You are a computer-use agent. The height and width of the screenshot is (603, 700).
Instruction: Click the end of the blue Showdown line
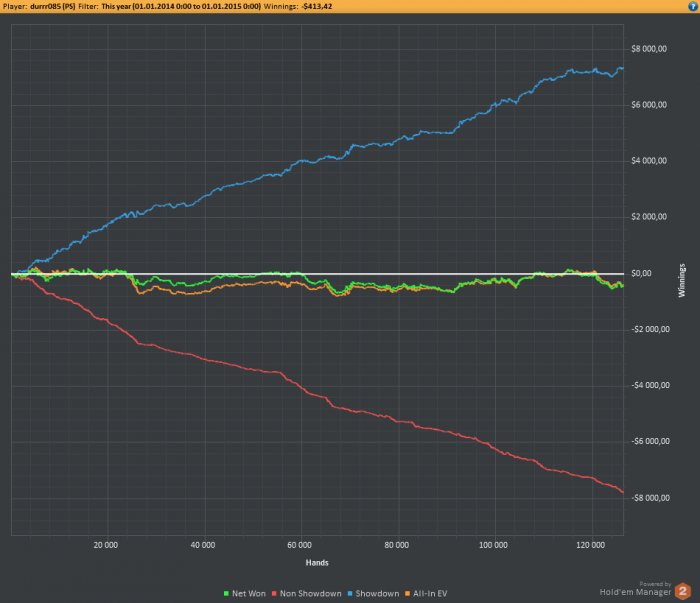click(x=622, y=68)
